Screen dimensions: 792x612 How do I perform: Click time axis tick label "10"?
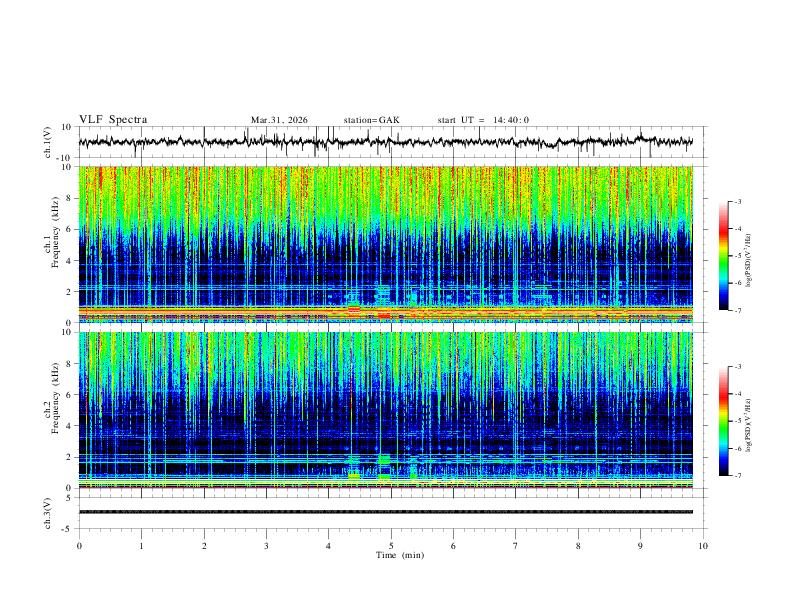point(703,546)
